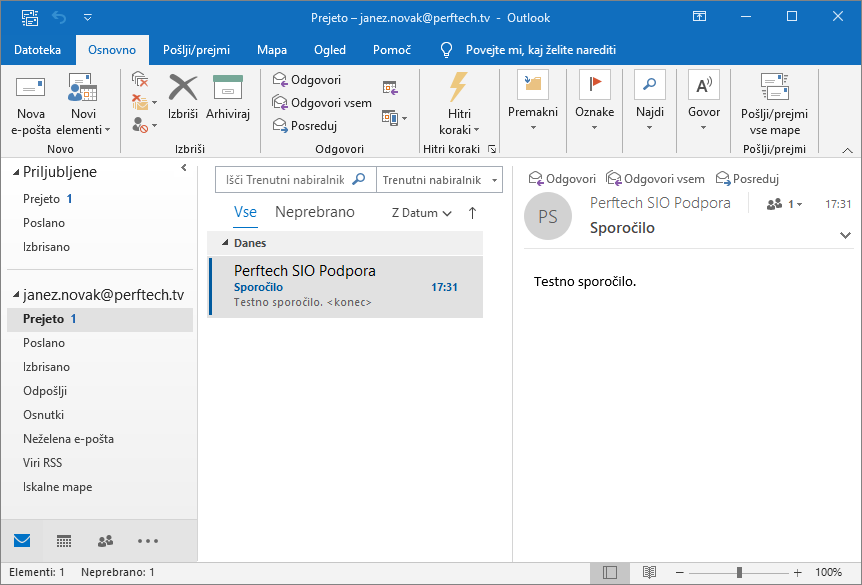Collapse the Priljubljene folder group
This screenshot has width=862, height=585.
pos(16,173)
